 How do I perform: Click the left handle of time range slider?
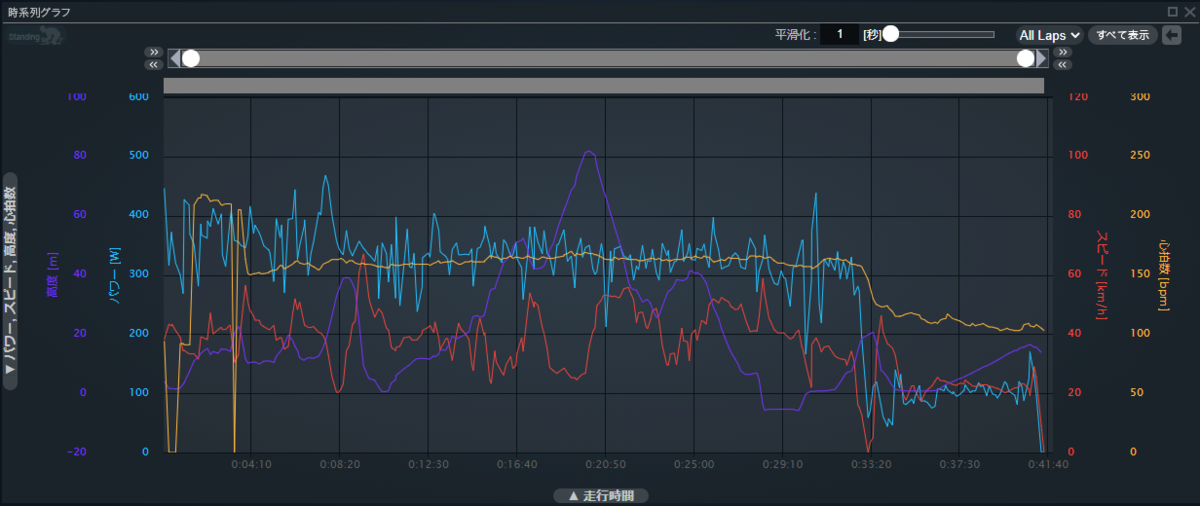tap(191, 59)
